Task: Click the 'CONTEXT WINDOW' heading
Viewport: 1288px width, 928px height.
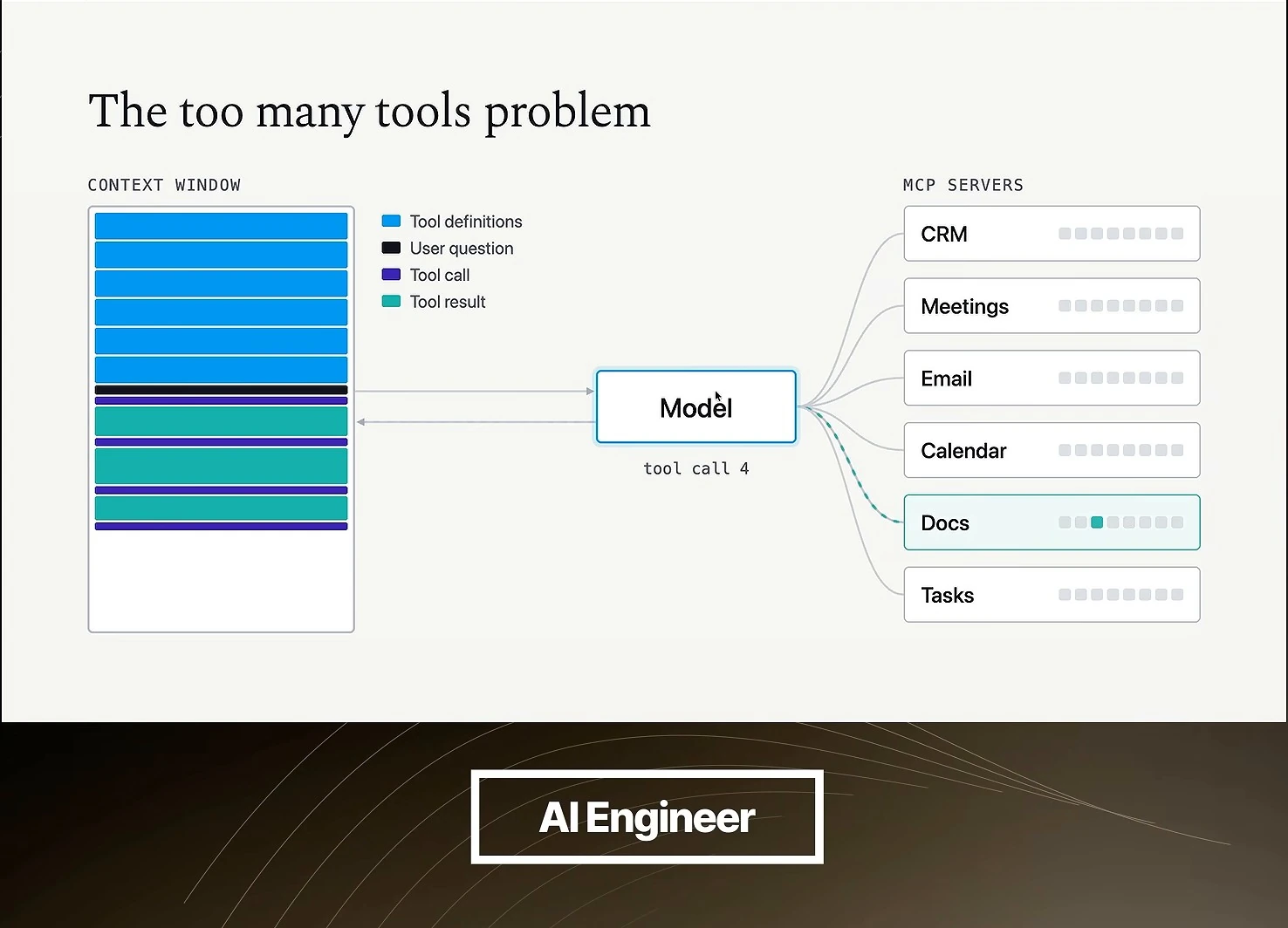Action: [164, 185]
